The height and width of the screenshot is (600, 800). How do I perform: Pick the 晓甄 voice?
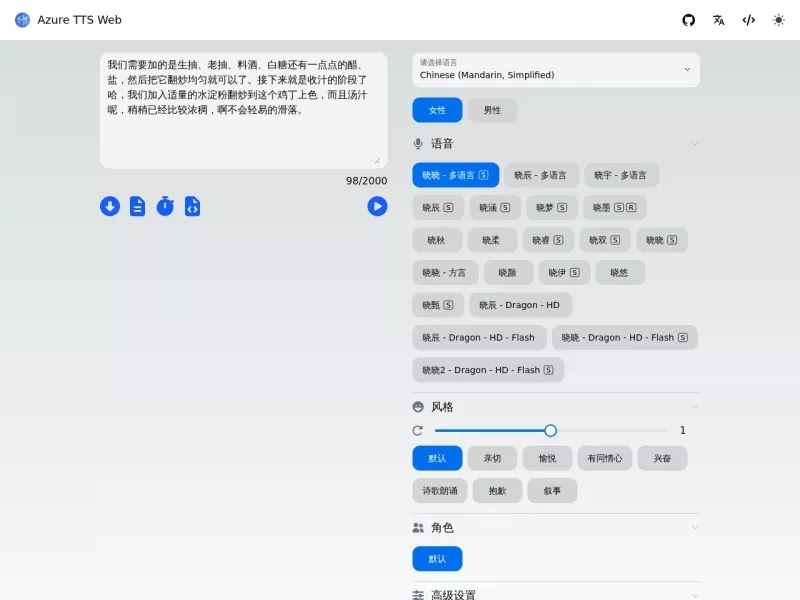tap(438, 305)
